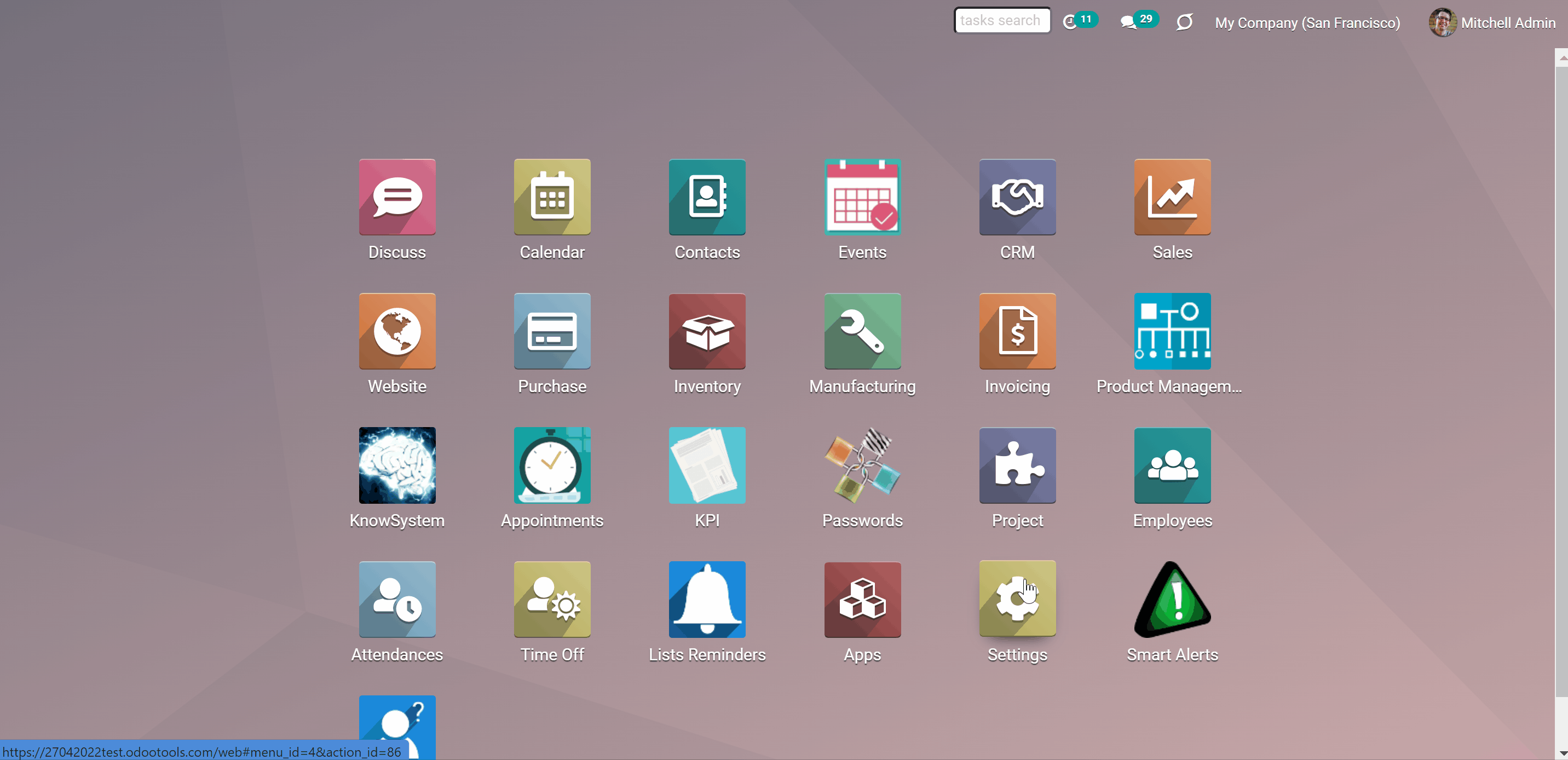Open the Mitchell Admin user menu
The width and height of the screenshot is (1568, 760).
pos(1492,22)
